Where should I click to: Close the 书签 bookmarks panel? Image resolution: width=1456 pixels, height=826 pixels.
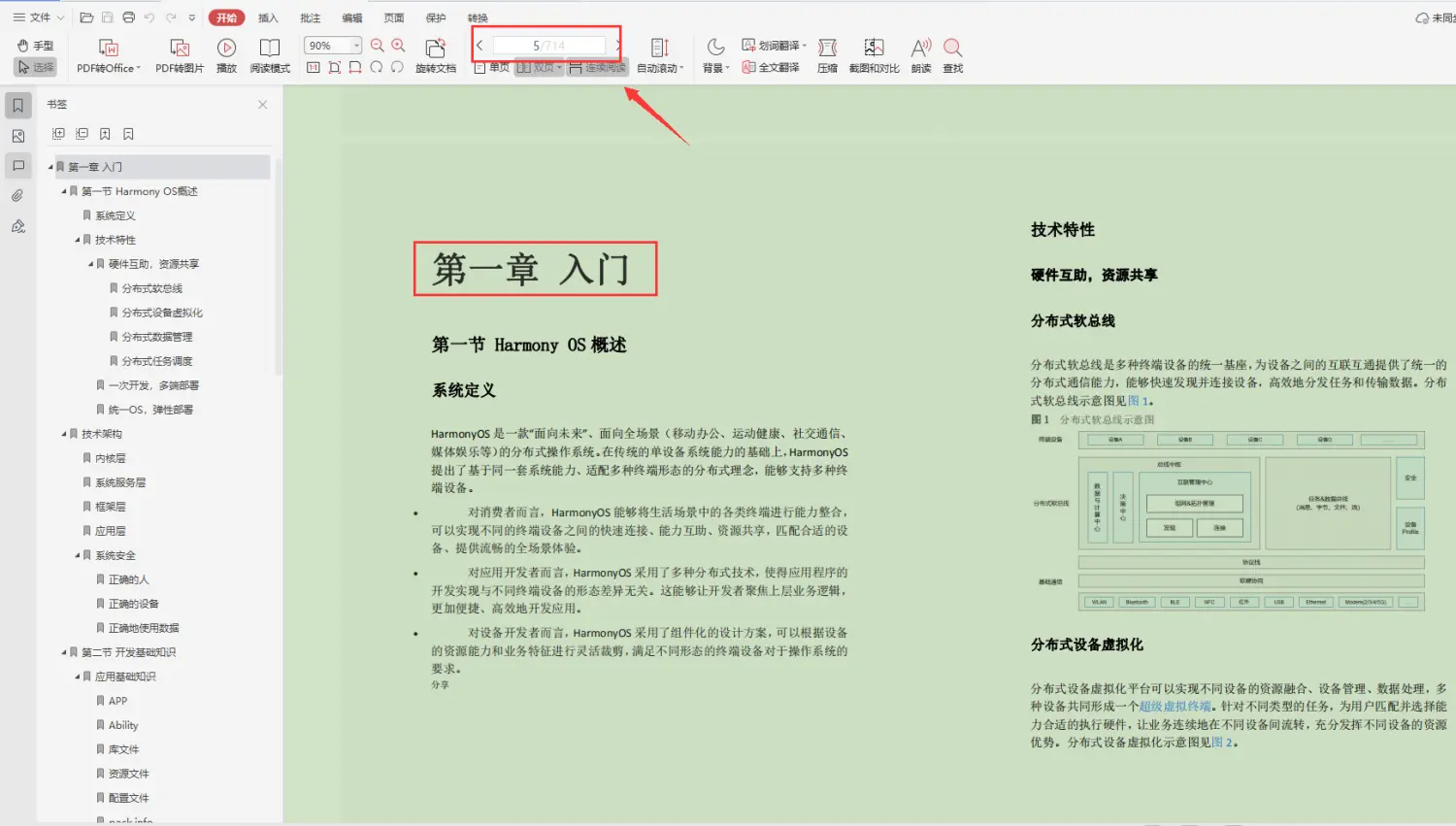point(262,104)
